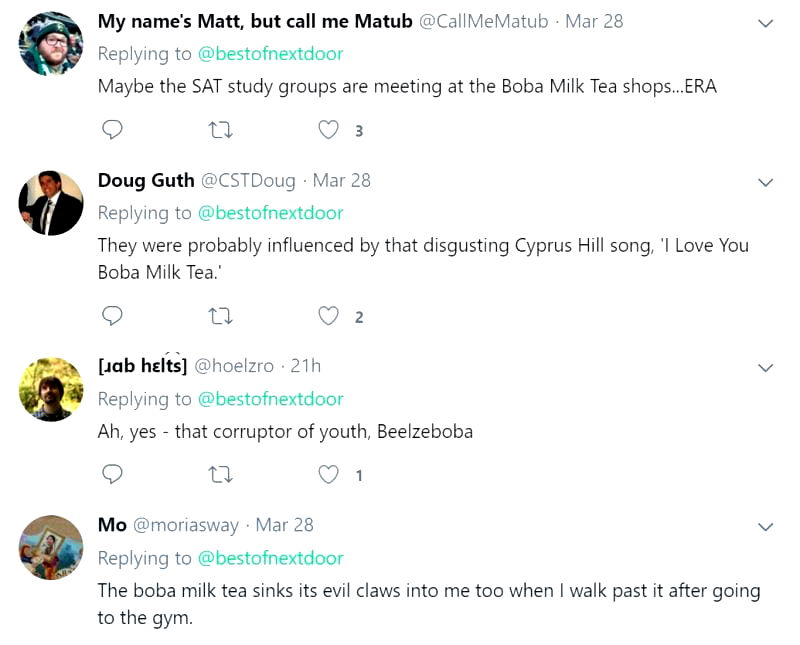The image size is (800, 645).
Task: Reply to the Beelzeboba tweet
Action: tap(113, 474)
